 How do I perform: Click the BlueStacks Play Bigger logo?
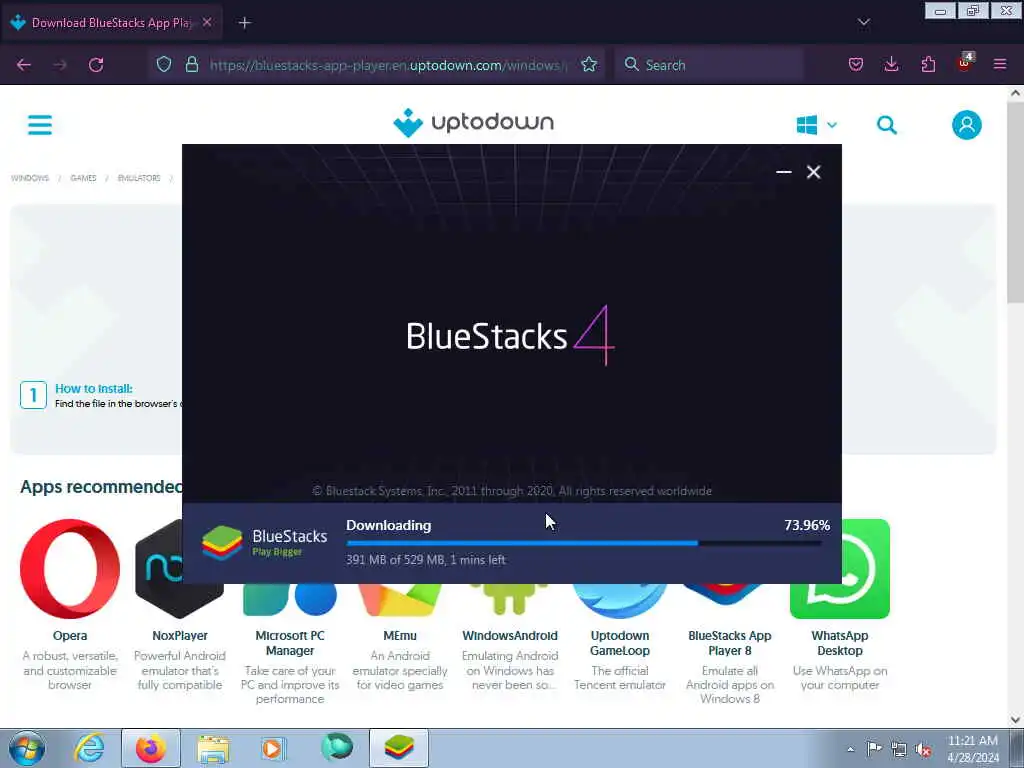click(264, 543)
